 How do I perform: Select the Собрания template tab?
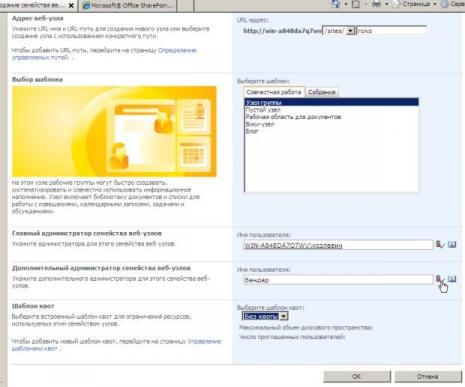[322, 92]
